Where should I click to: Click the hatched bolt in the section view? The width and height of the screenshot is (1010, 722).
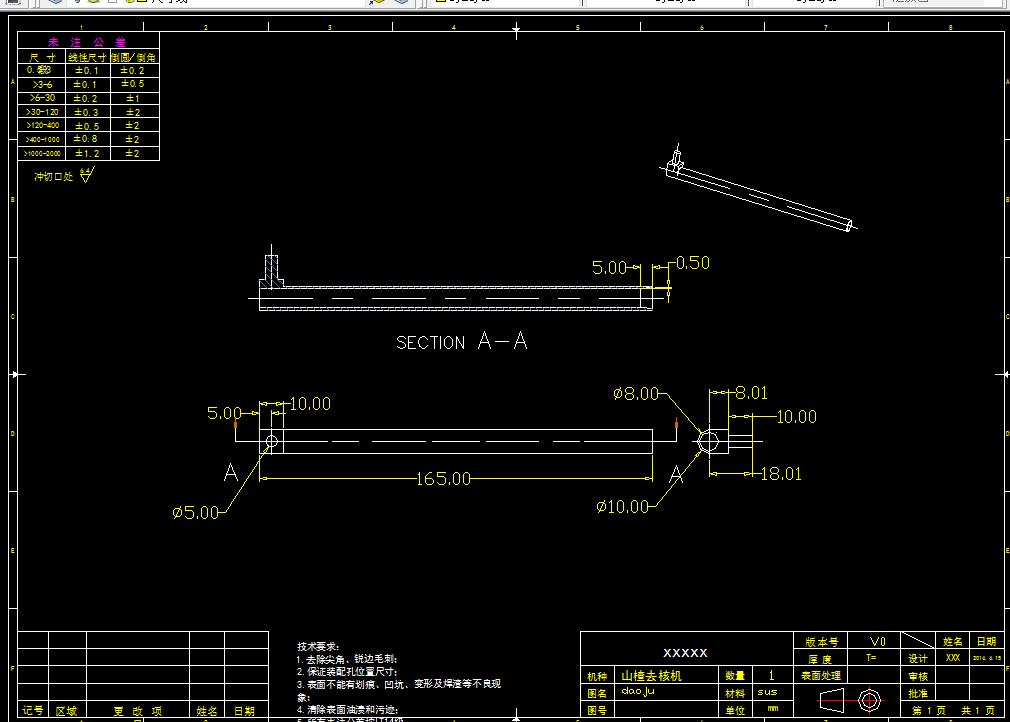271,271
